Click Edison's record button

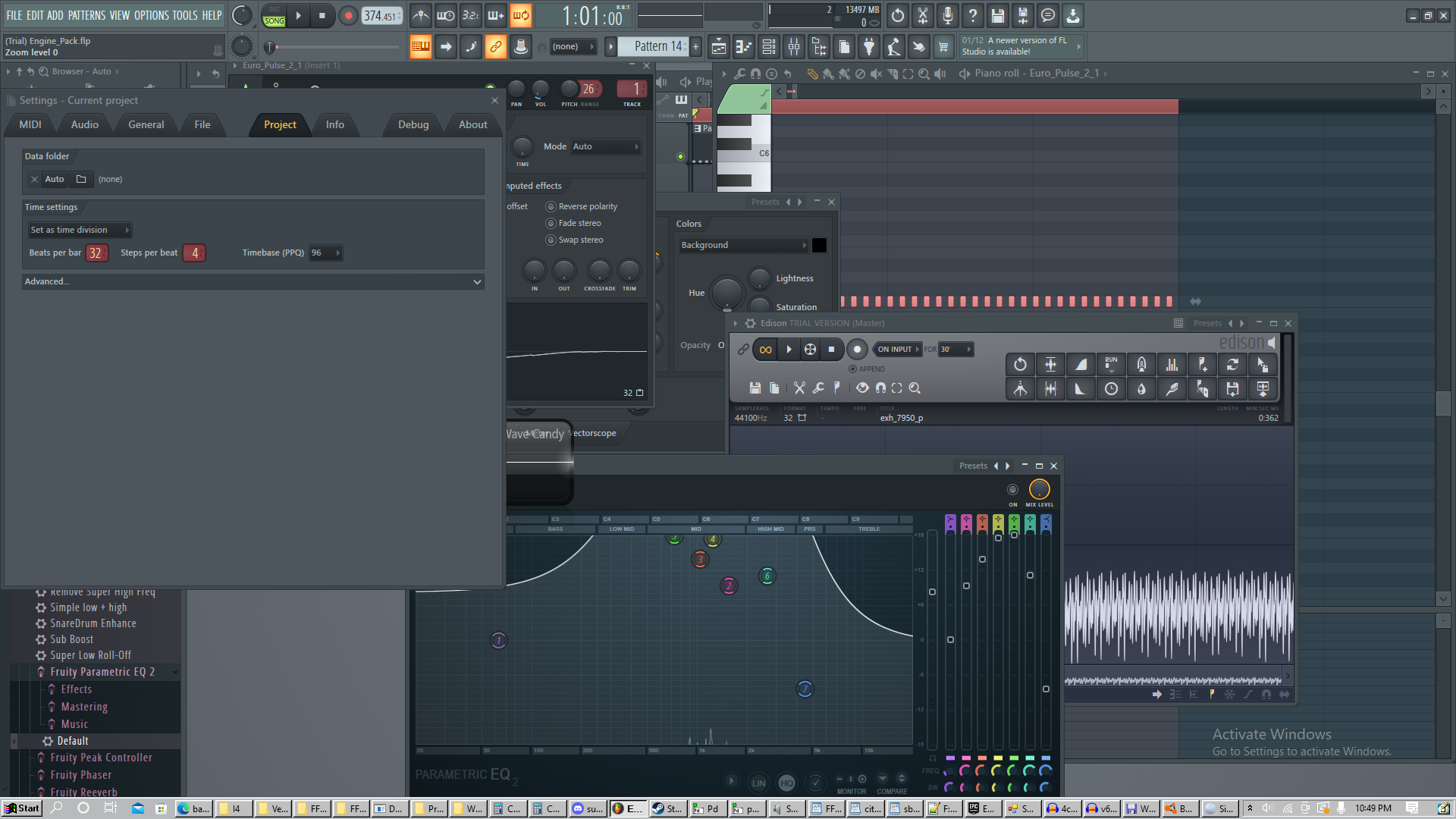[x=857, y=350]
